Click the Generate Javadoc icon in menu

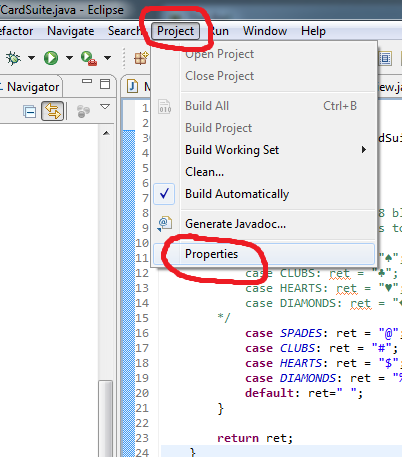point(165,224)
